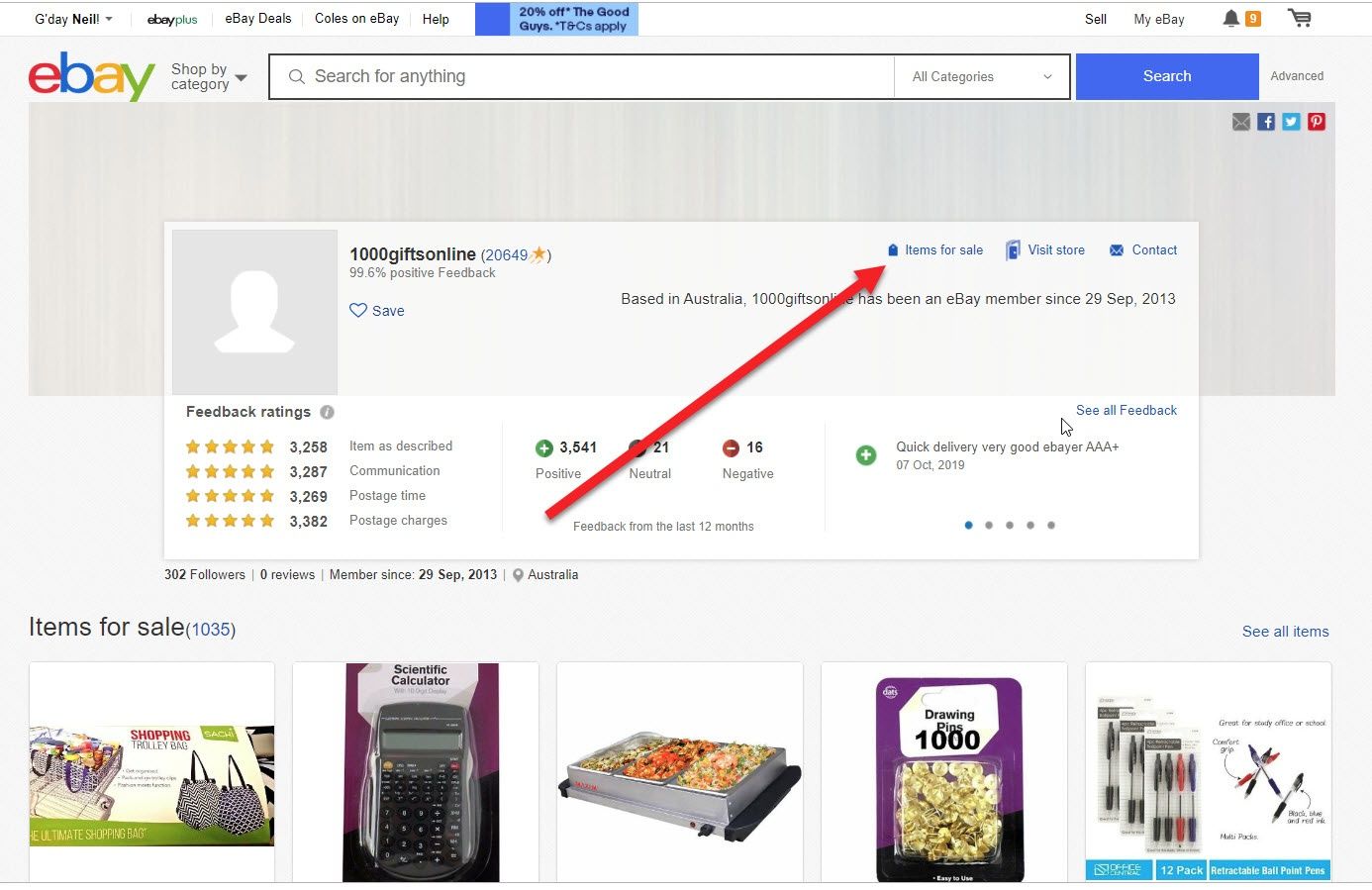Open the Help link

[436, 19]
